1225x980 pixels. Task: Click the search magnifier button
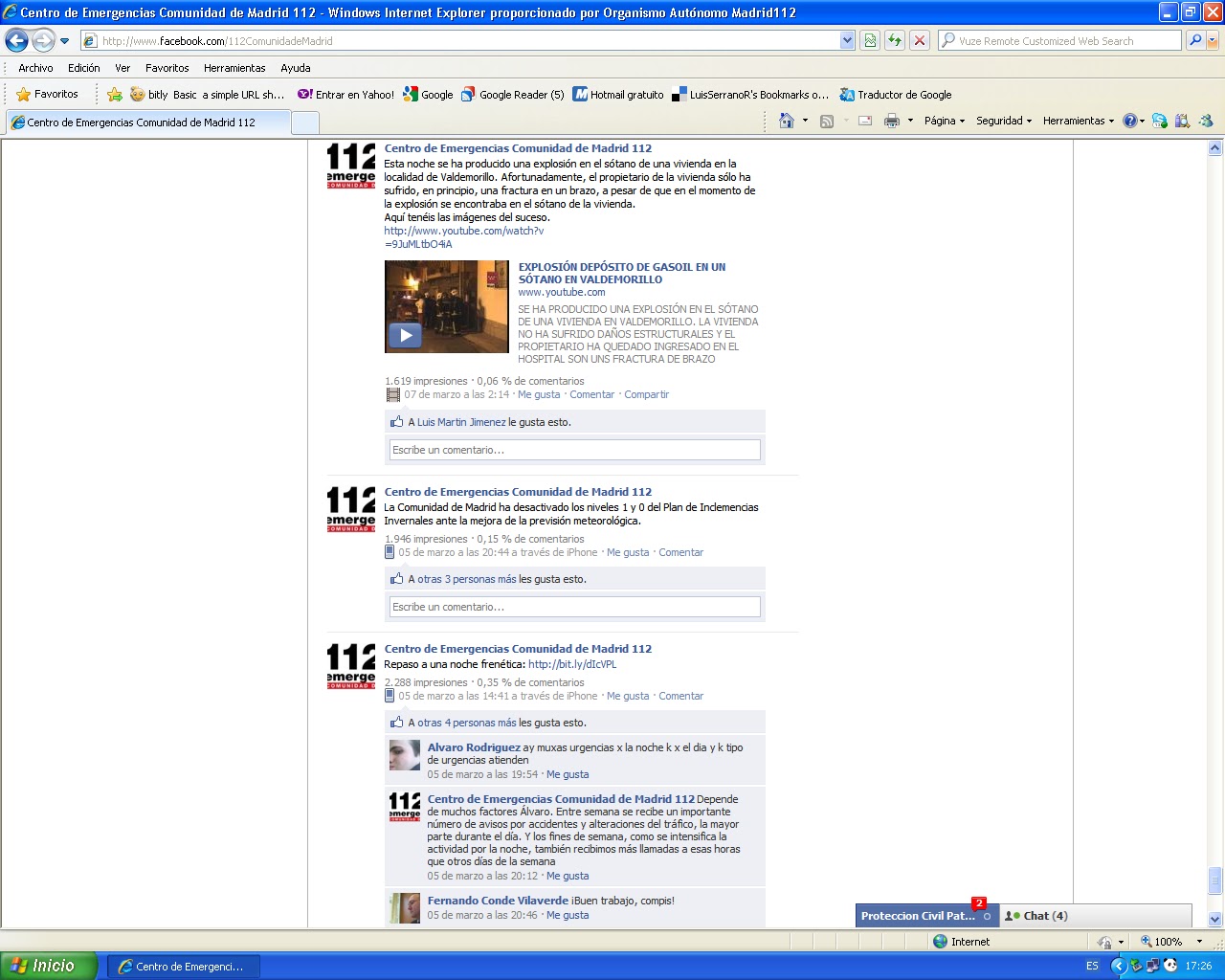coord(1194,40)
